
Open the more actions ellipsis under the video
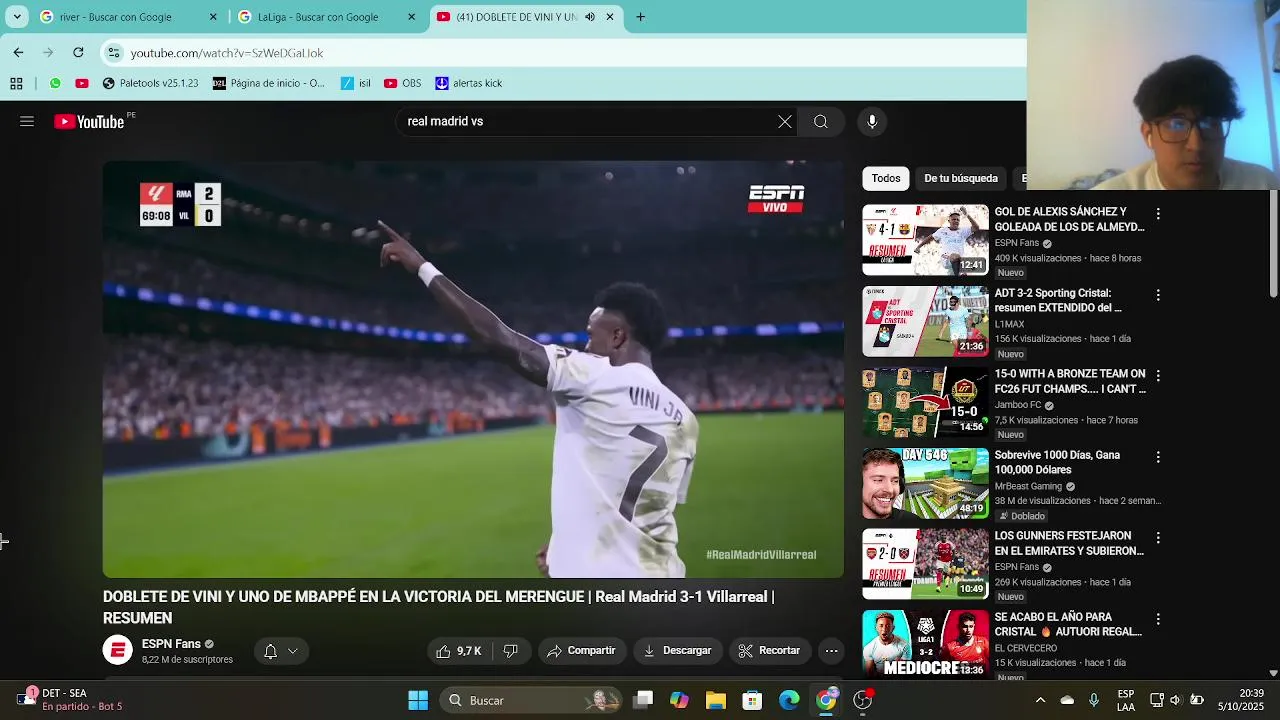831,651
